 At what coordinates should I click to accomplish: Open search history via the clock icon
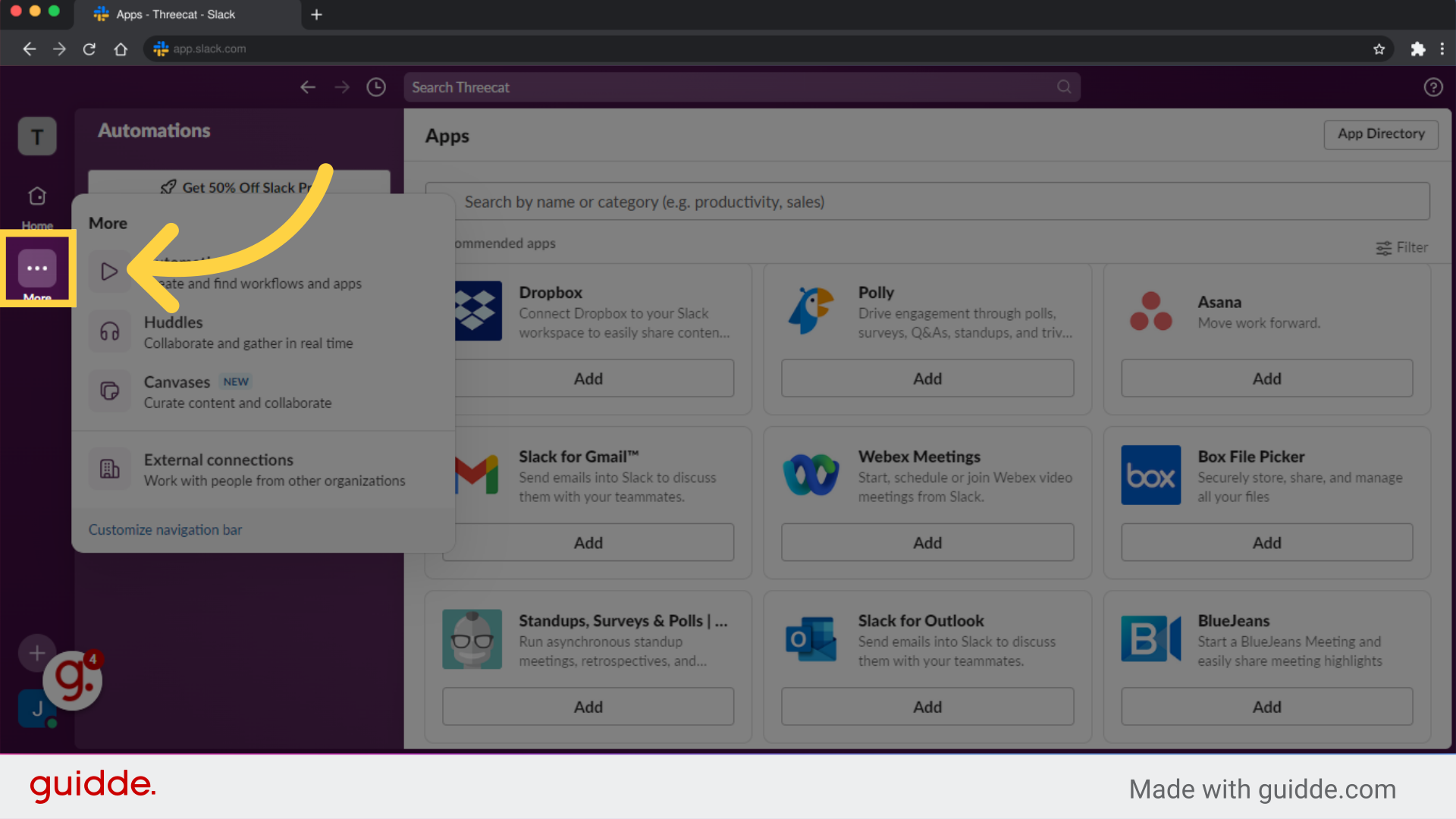(375, 86)
